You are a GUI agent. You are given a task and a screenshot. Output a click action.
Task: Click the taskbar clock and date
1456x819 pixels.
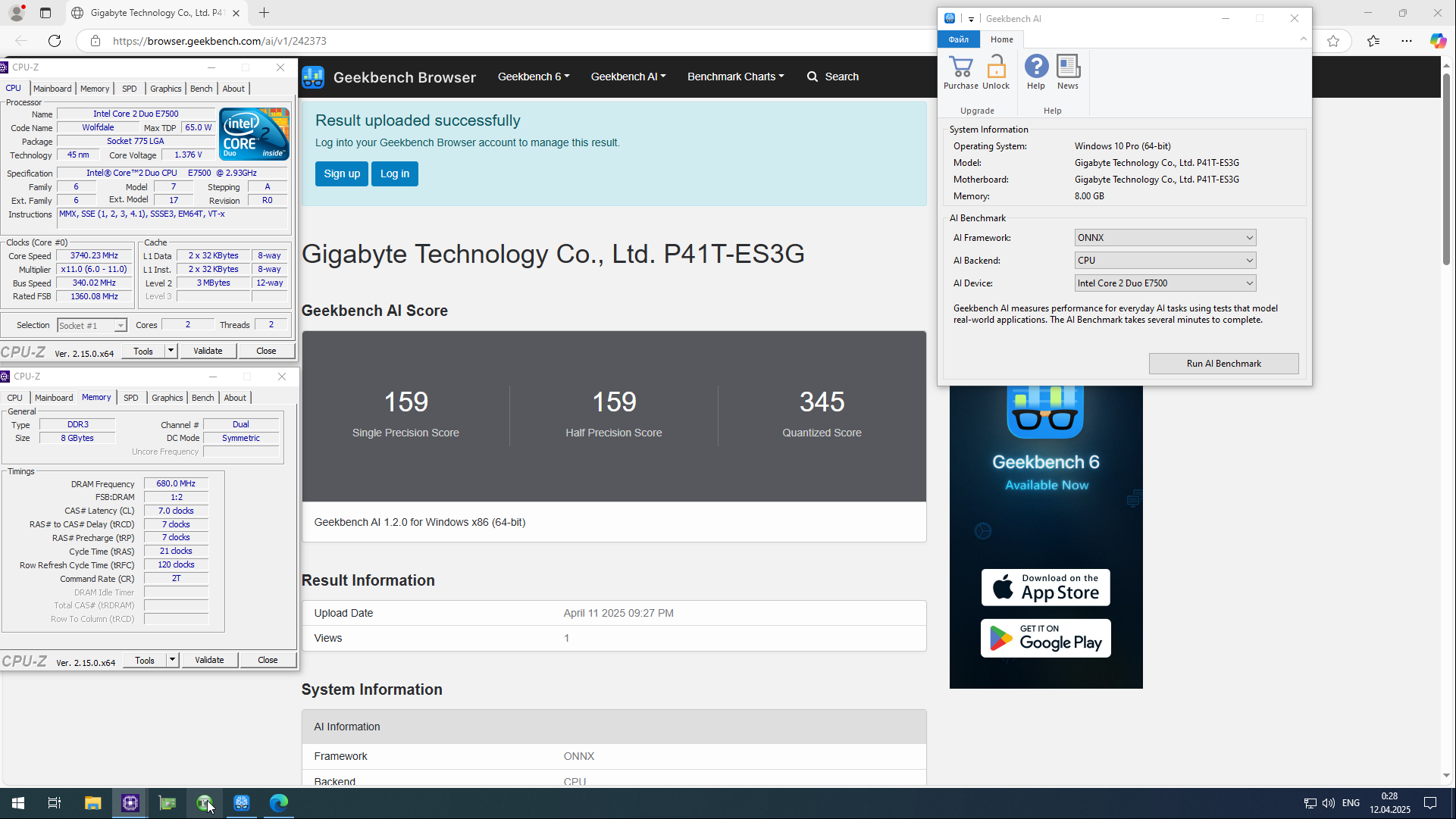point(1389,803)
